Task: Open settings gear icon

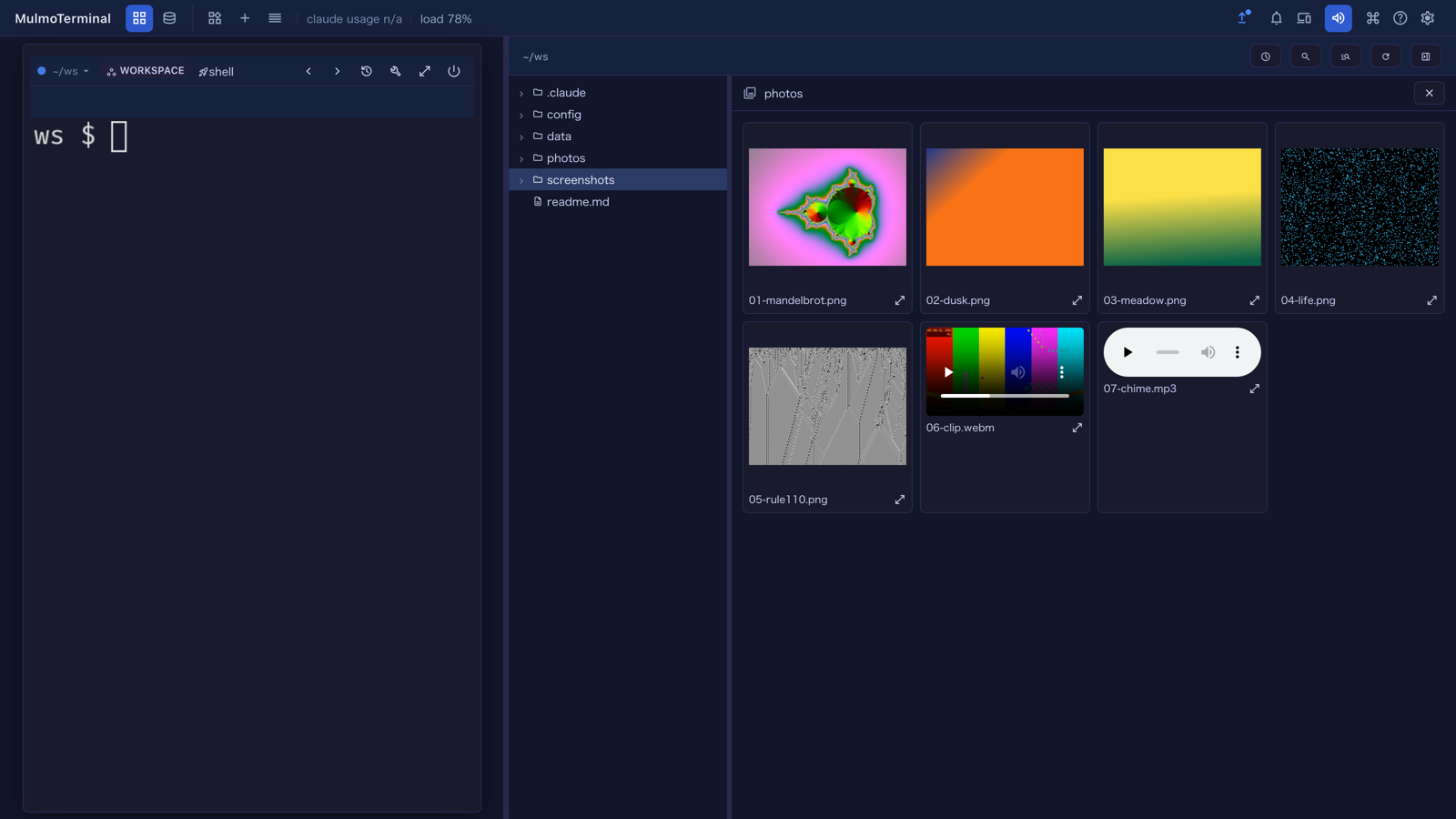Action: (1428, 18)
